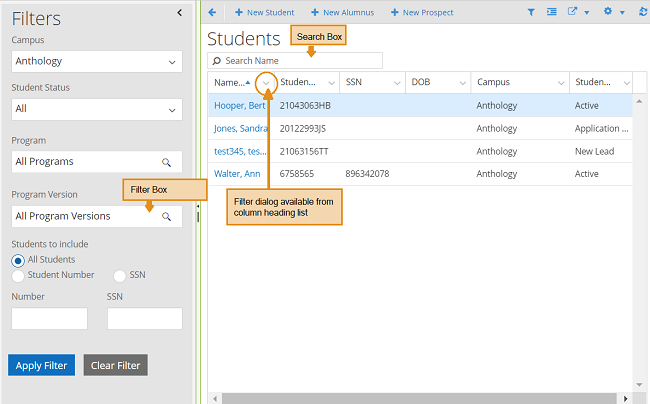Open the gear settings icon
Viewport: 650px width, 404px height.
click(608, 12)
